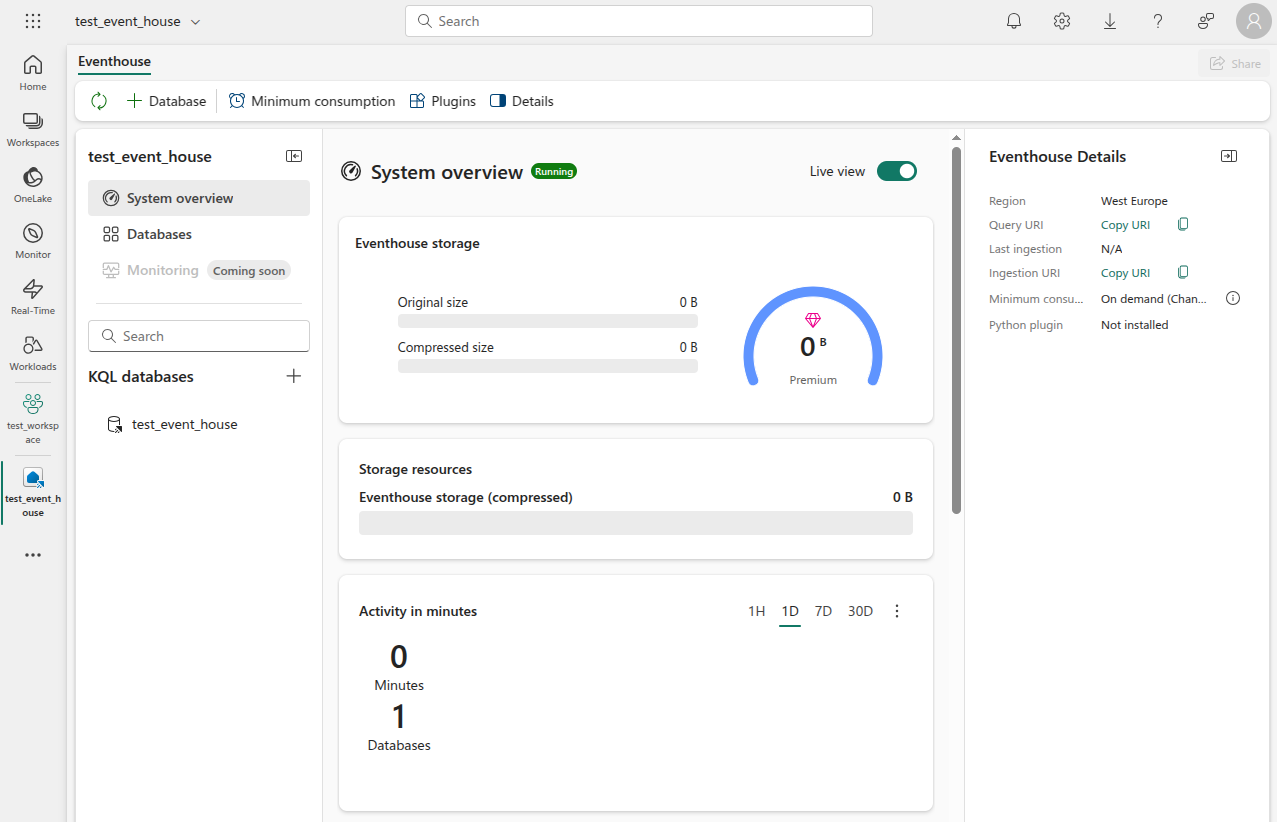Create a new Database from the toolbar
Viewport: 1277px width, 822px height.
[166, 100]
